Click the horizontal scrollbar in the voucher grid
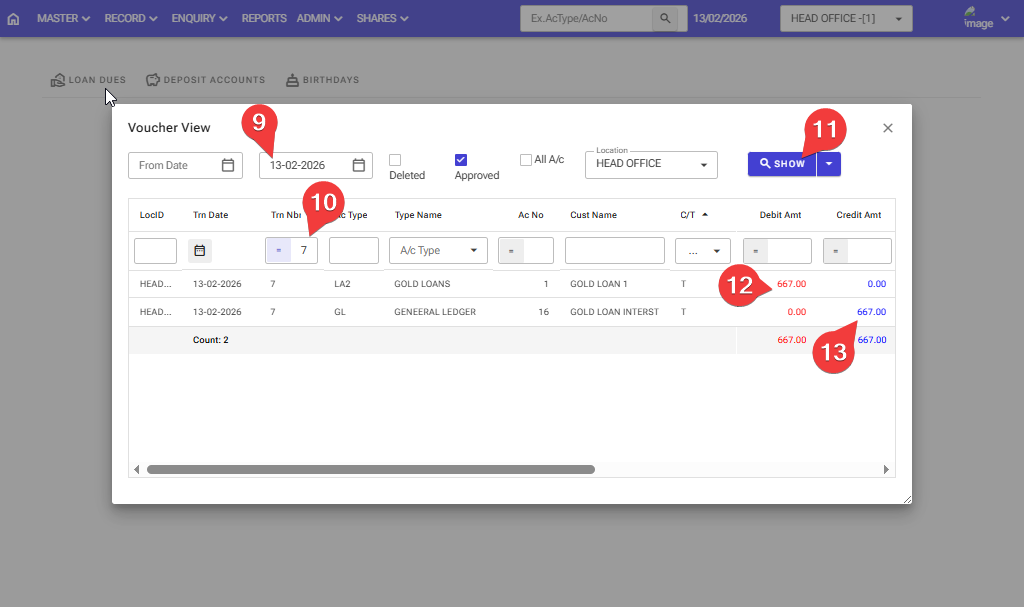 pyautogui.click(x=370, y=469)
